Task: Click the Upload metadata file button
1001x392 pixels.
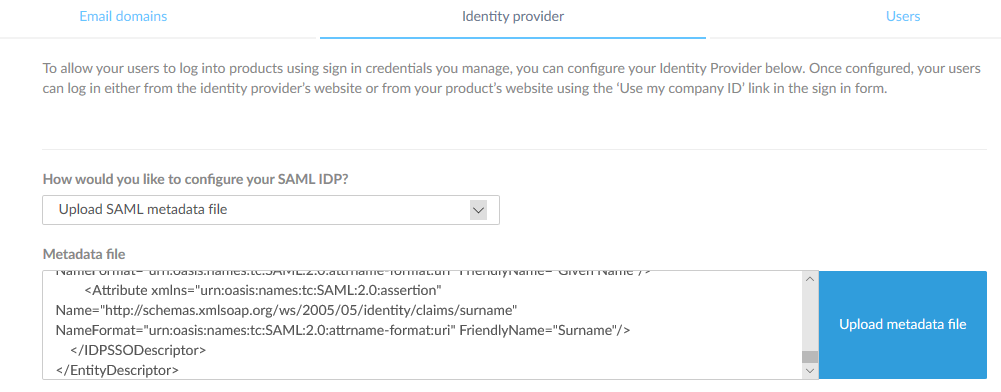Action: (x=903, y=324)
